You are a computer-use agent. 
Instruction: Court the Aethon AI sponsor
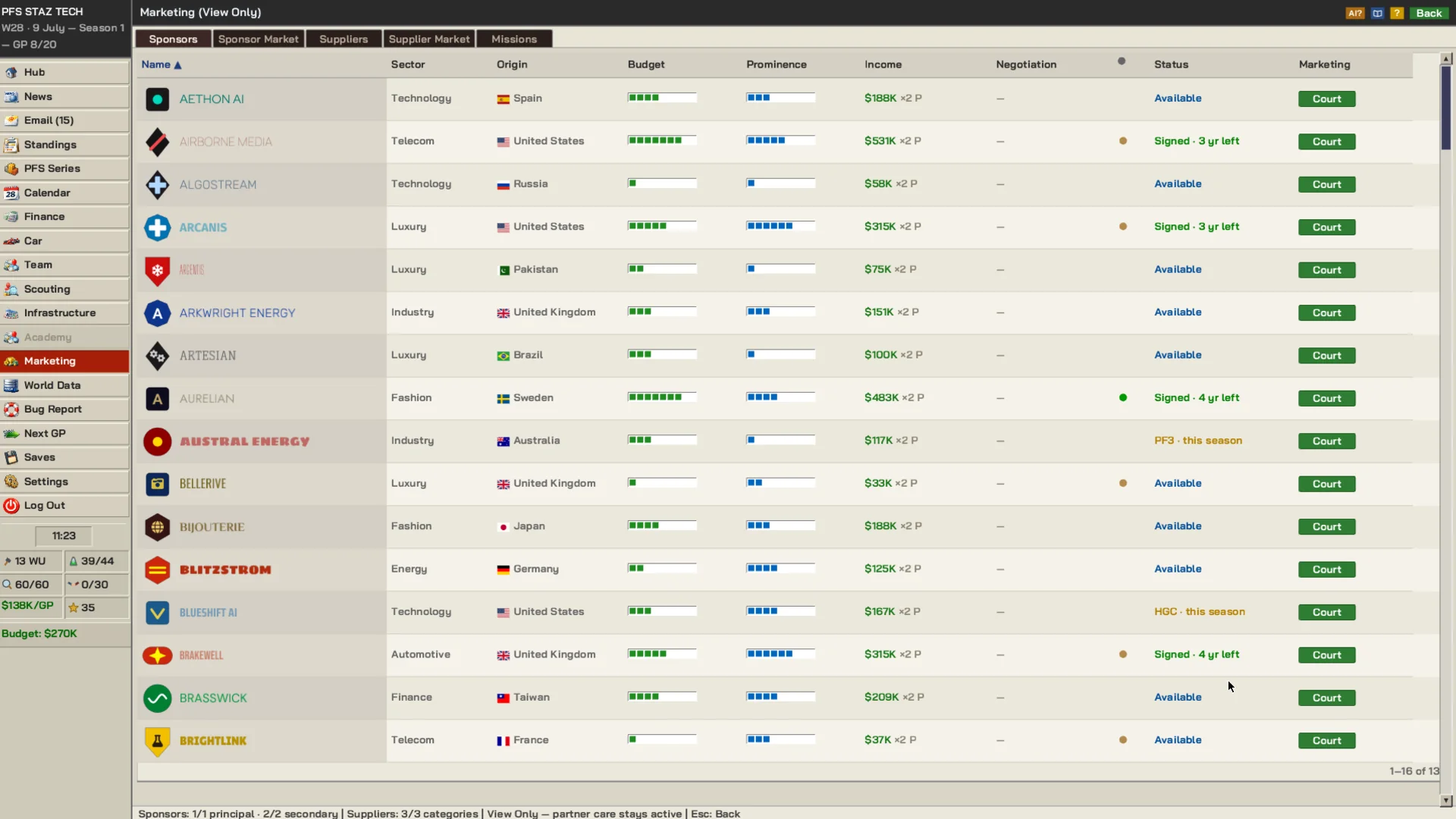(x=1326, y=99)
